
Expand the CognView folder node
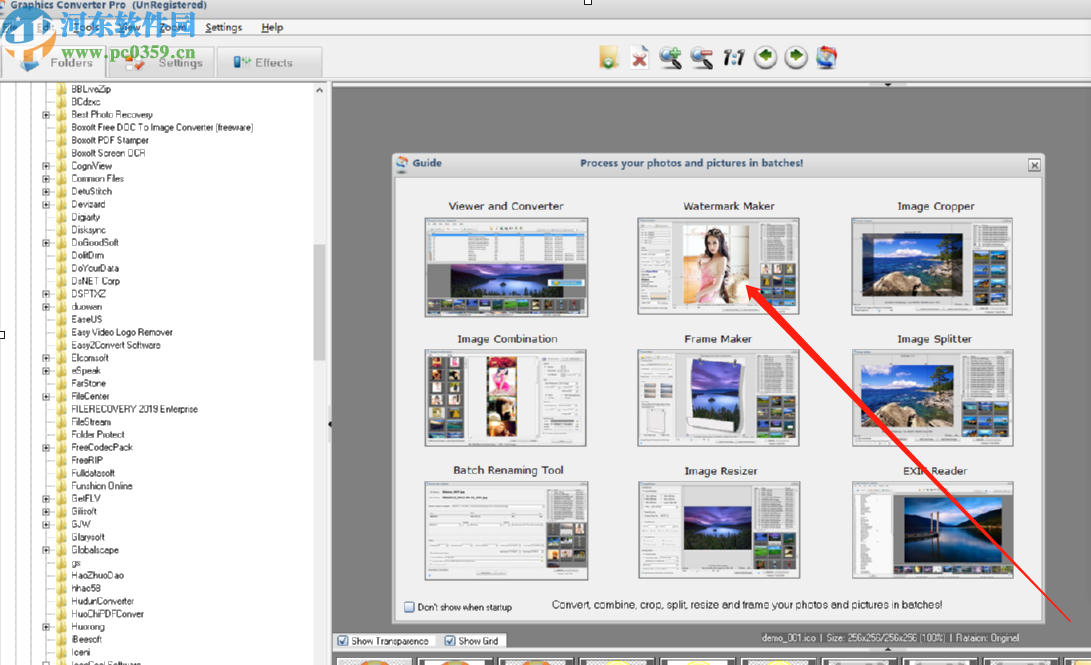tap(46, 166)
